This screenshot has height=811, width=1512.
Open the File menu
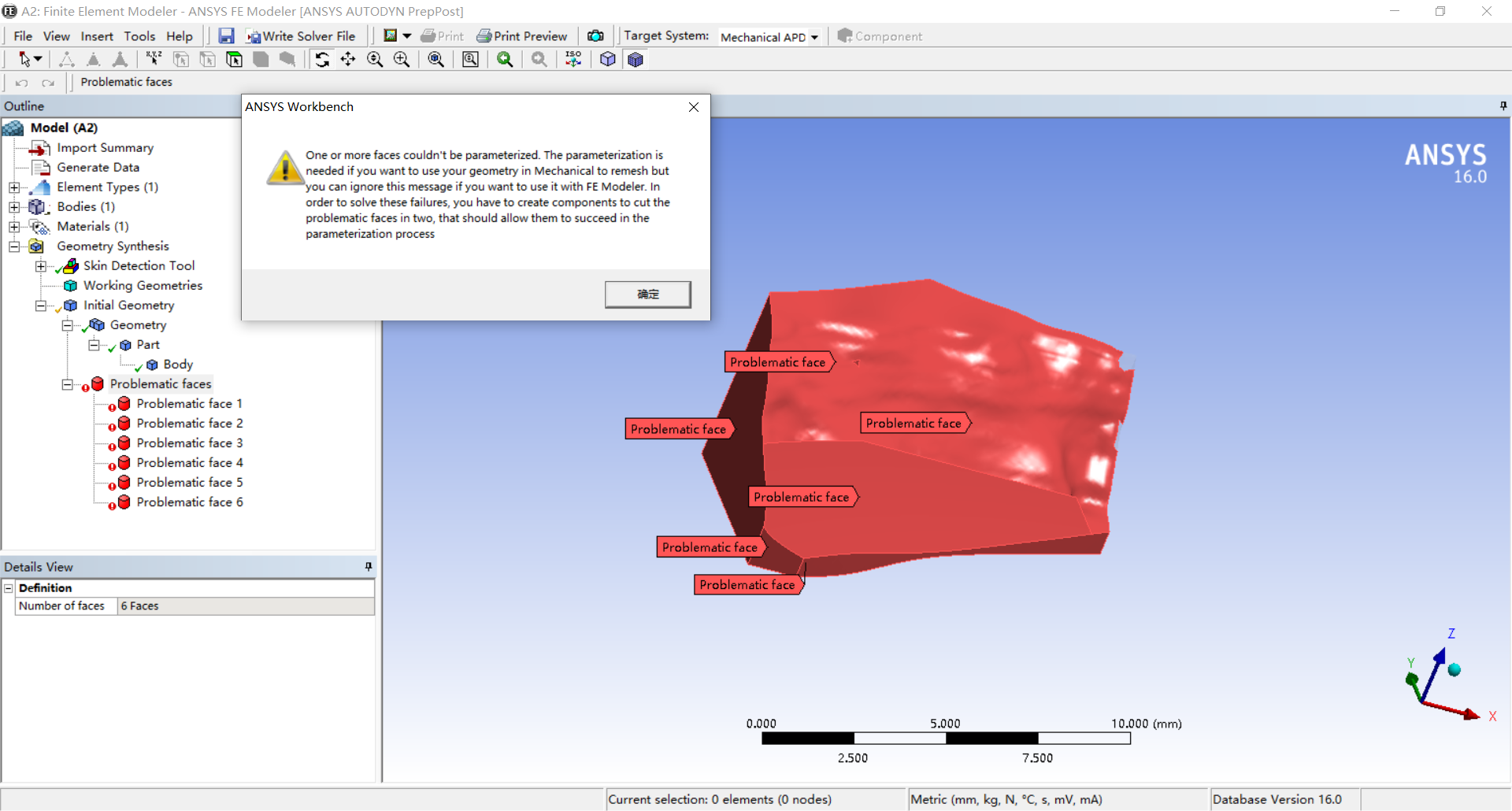coord(23,36)
